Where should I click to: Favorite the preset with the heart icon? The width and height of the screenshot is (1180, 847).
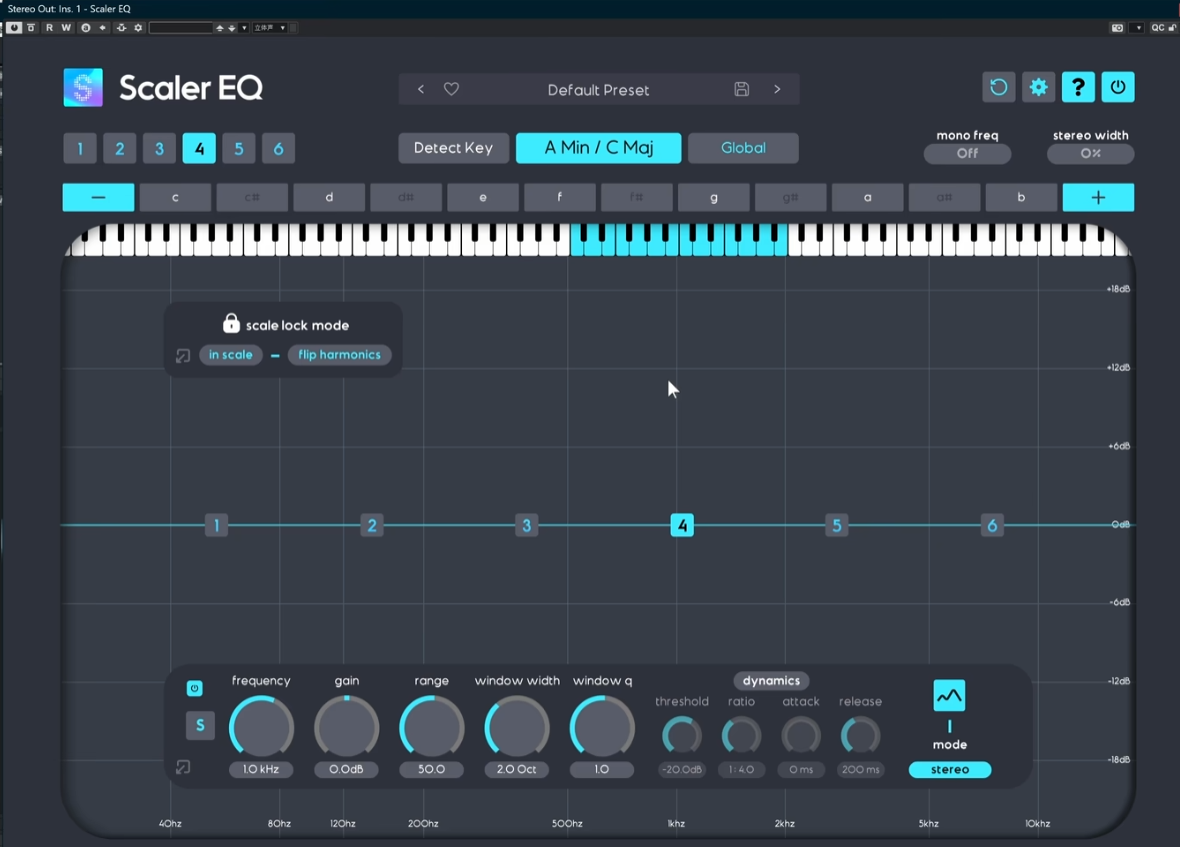tap(451, 89)
